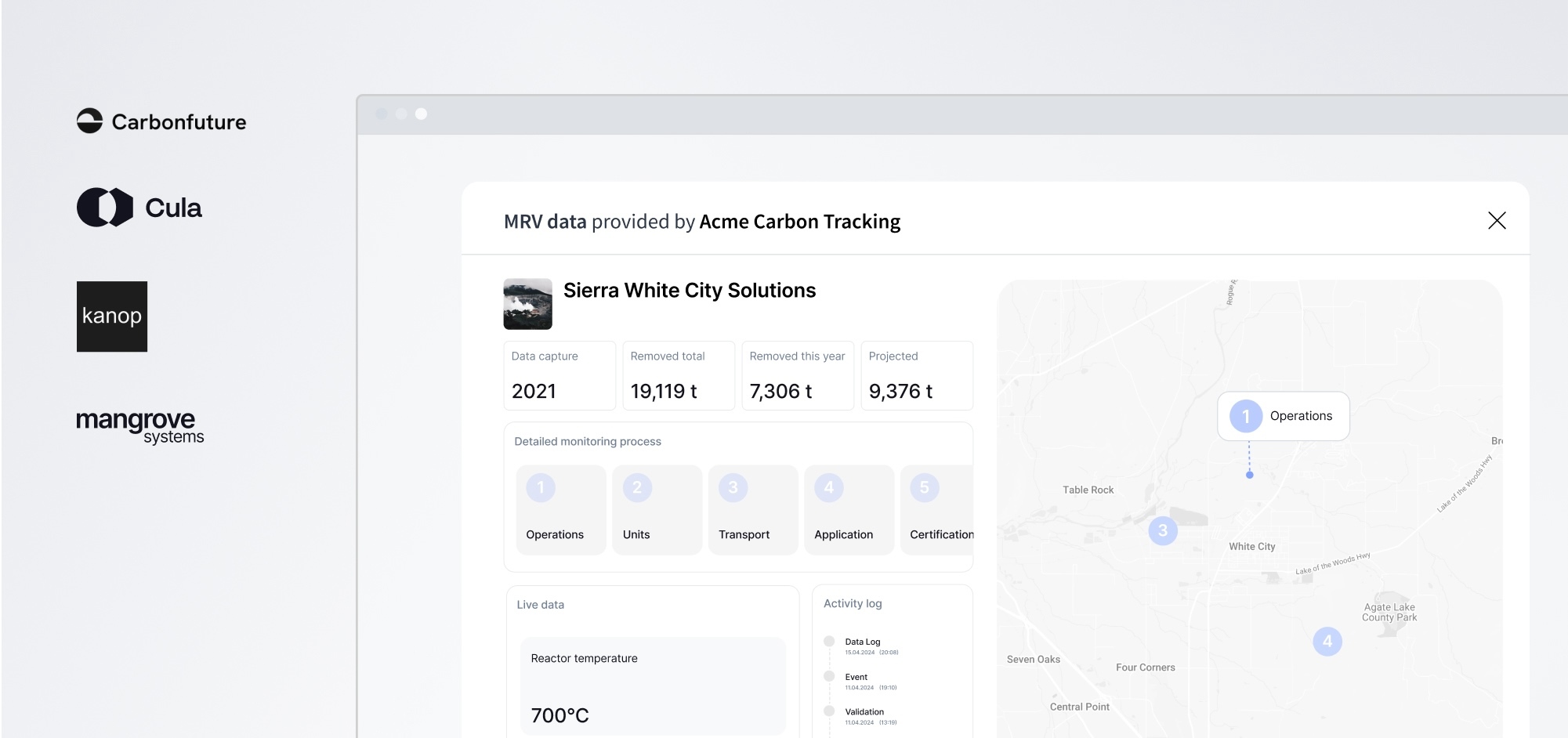Click the blue location dot below Operations
Screen dimensions: 1568x738
pos(1250,475)
